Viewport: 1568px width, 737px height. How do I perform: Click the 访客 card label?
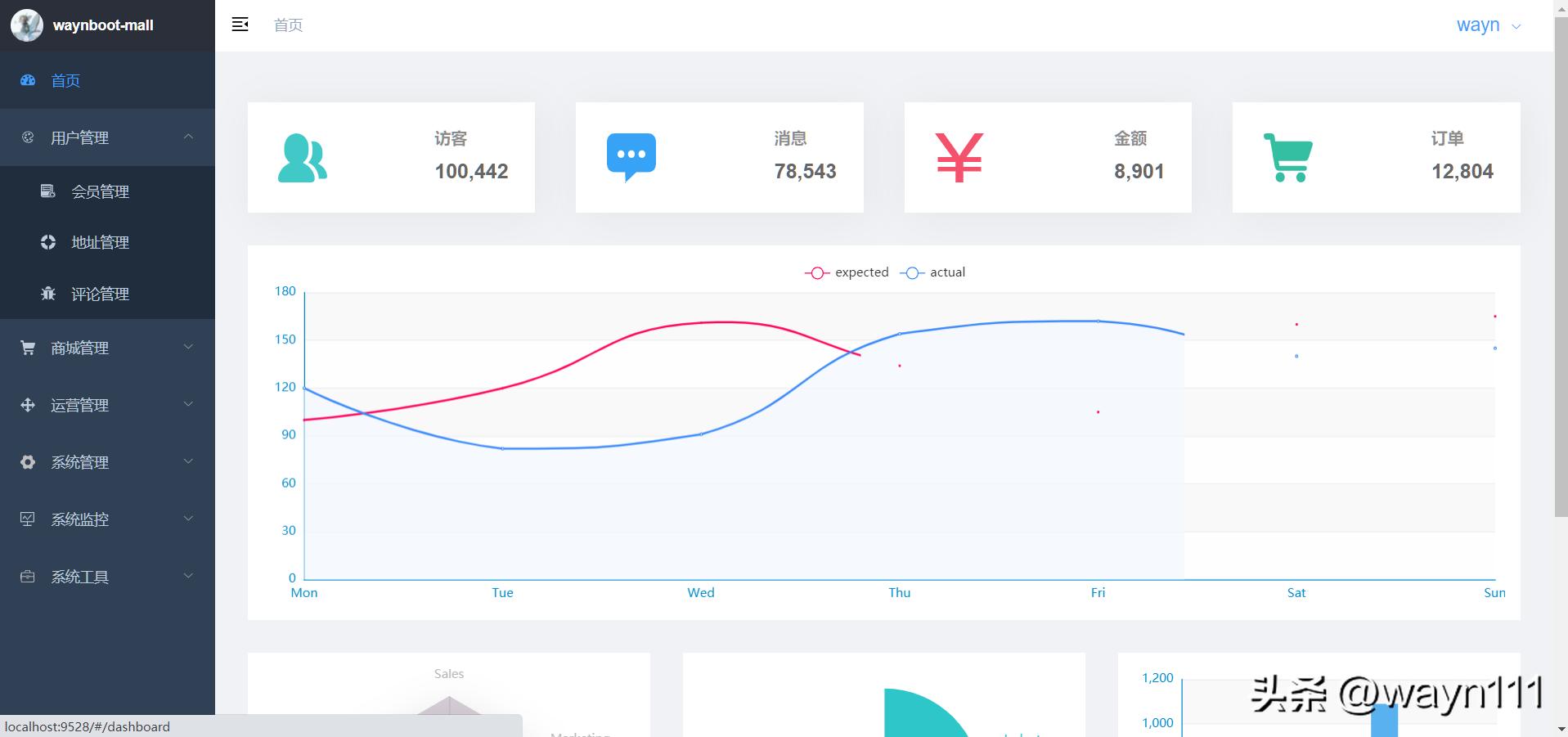[x=451, y=138]
